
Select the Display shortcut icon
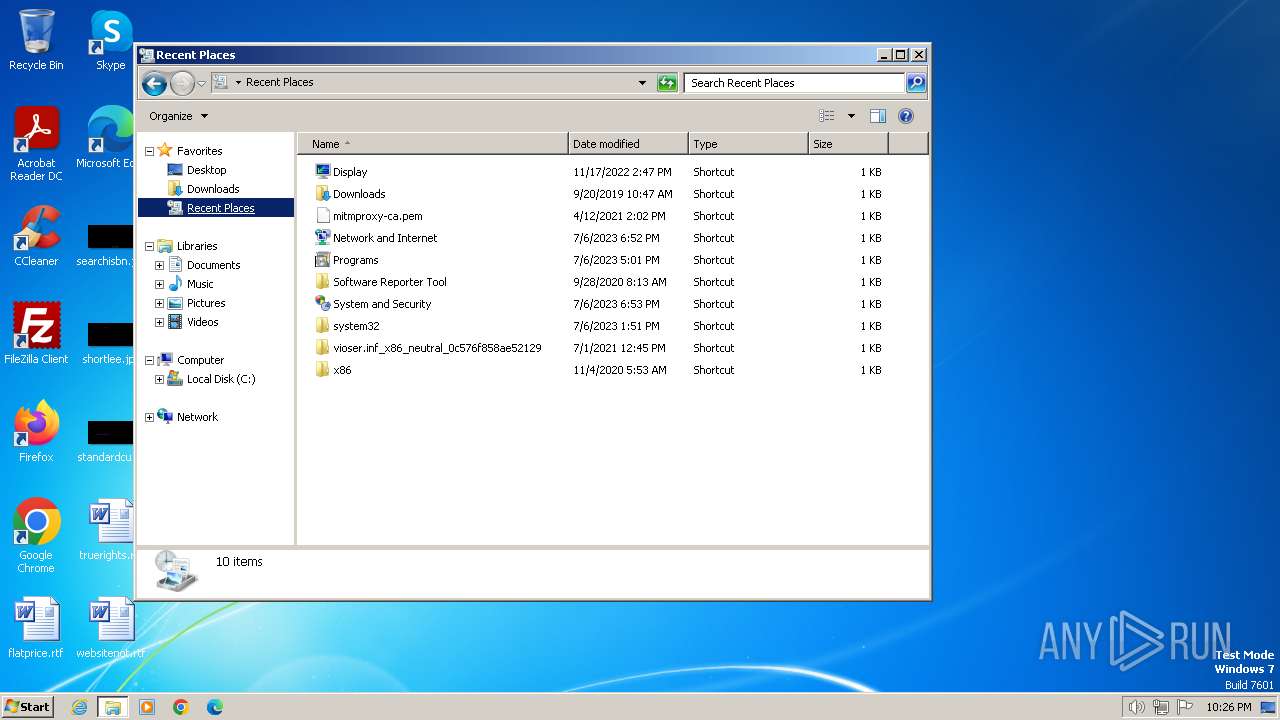coord(322,172)
